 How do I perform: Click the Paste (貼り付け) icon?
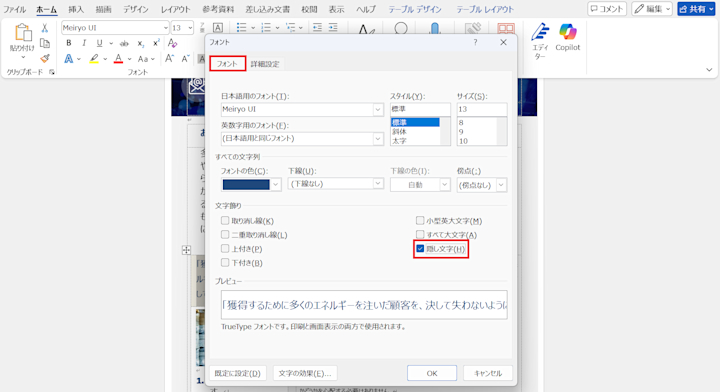22,33
